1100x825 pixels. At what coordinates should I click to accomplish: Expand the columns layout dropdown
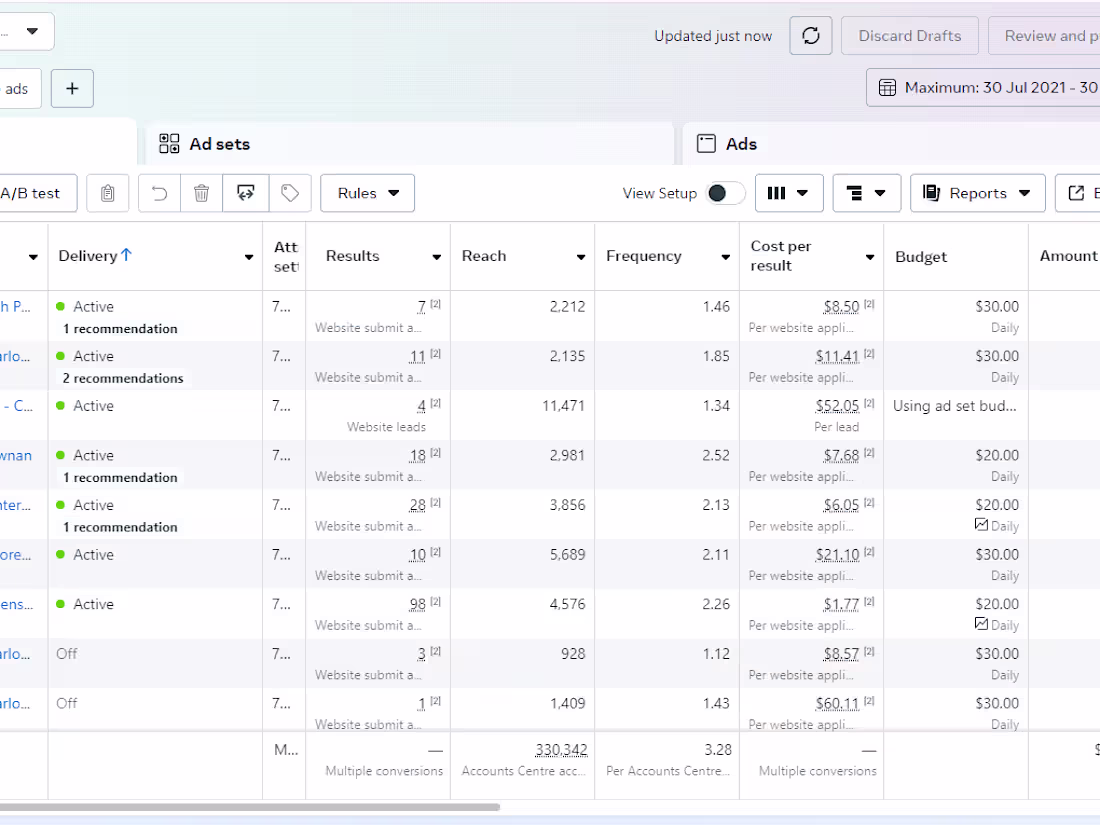pyautogui.click(x=789, y=193)
